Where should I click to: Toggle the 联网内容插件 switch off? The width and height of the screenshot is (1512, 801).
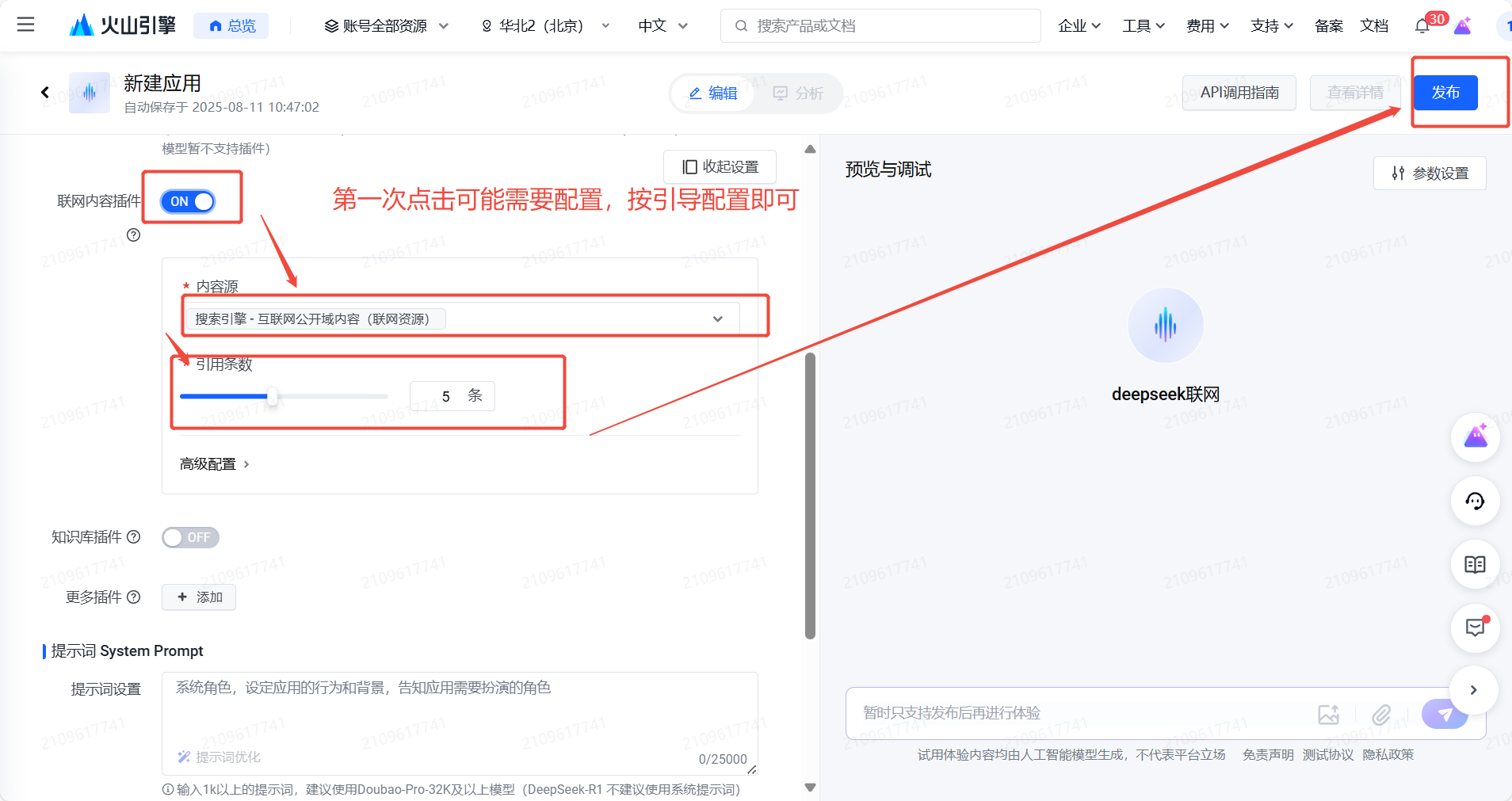point(189,201)
